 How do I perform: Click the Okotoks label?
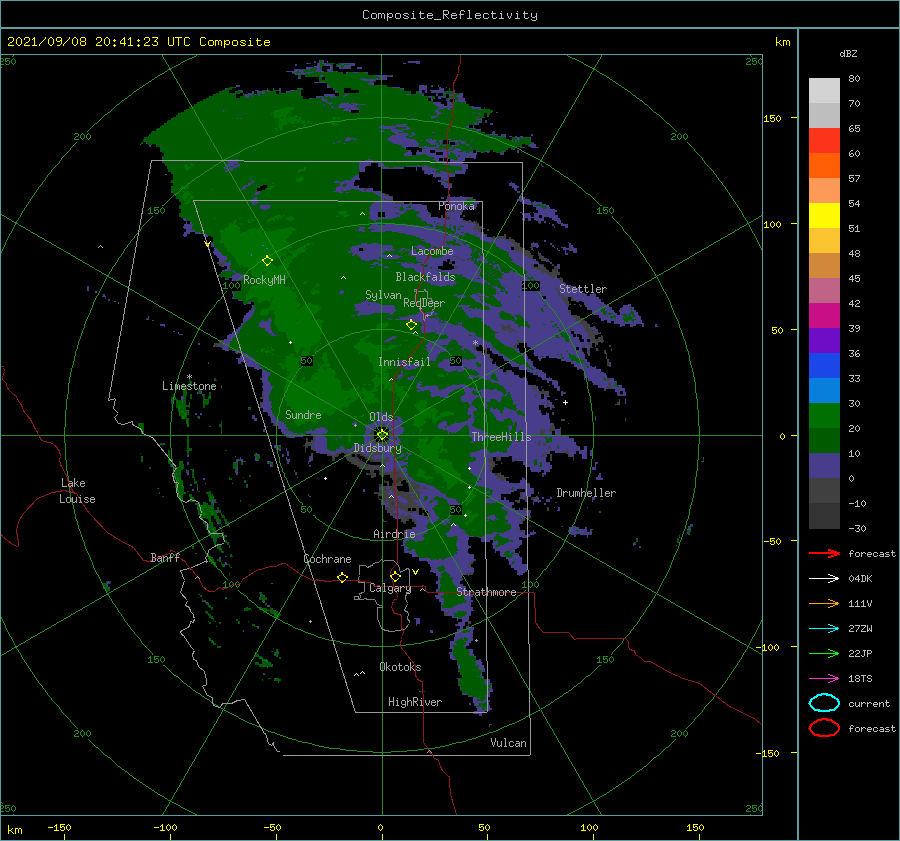pyautogui.click(x=400, y=667)
